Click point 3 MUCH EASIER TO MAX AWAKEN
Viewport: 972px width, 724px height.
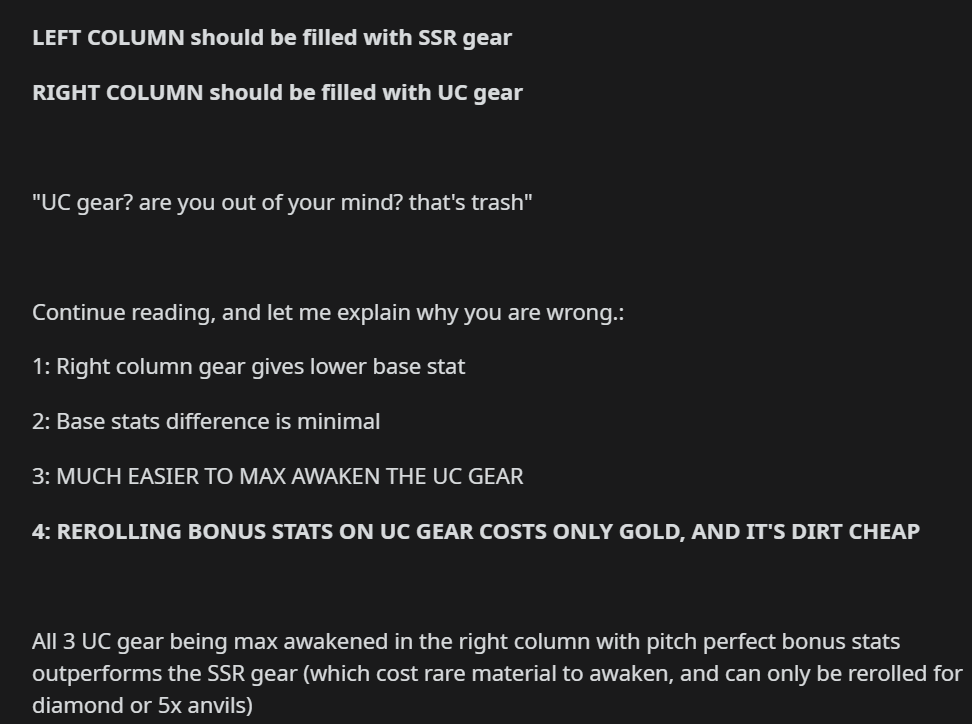point(278,477)
